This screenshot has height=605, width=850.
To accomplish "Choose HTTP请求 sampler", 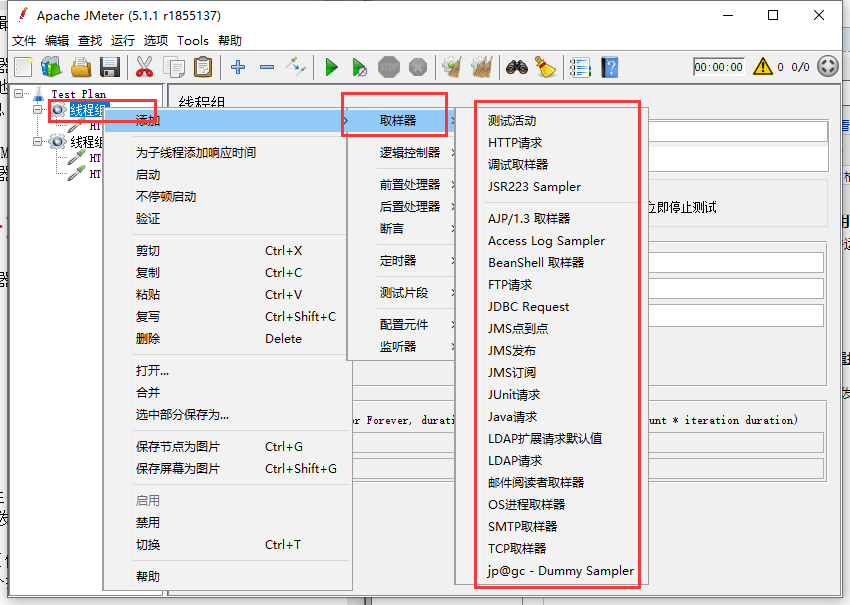I will click(552, 143).
